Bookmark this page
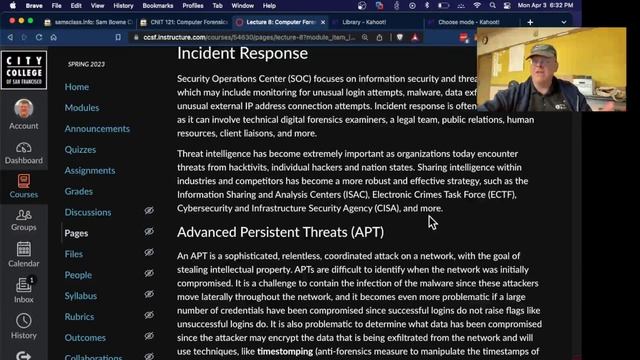This screenshot has width=640, height=360. (118, 37)
